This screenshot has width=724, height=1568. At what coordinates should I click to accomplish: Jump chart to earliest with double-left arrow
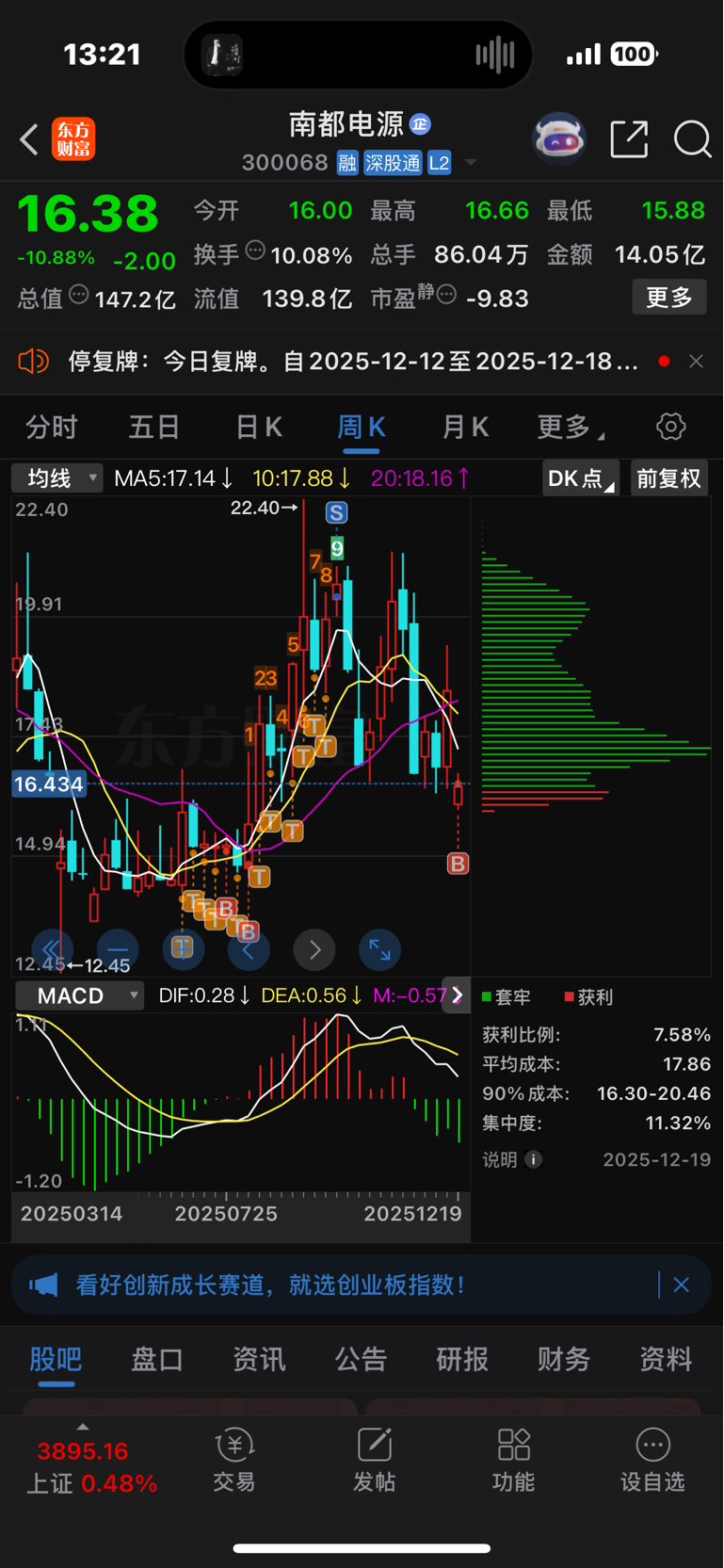(x=52, y=949)
